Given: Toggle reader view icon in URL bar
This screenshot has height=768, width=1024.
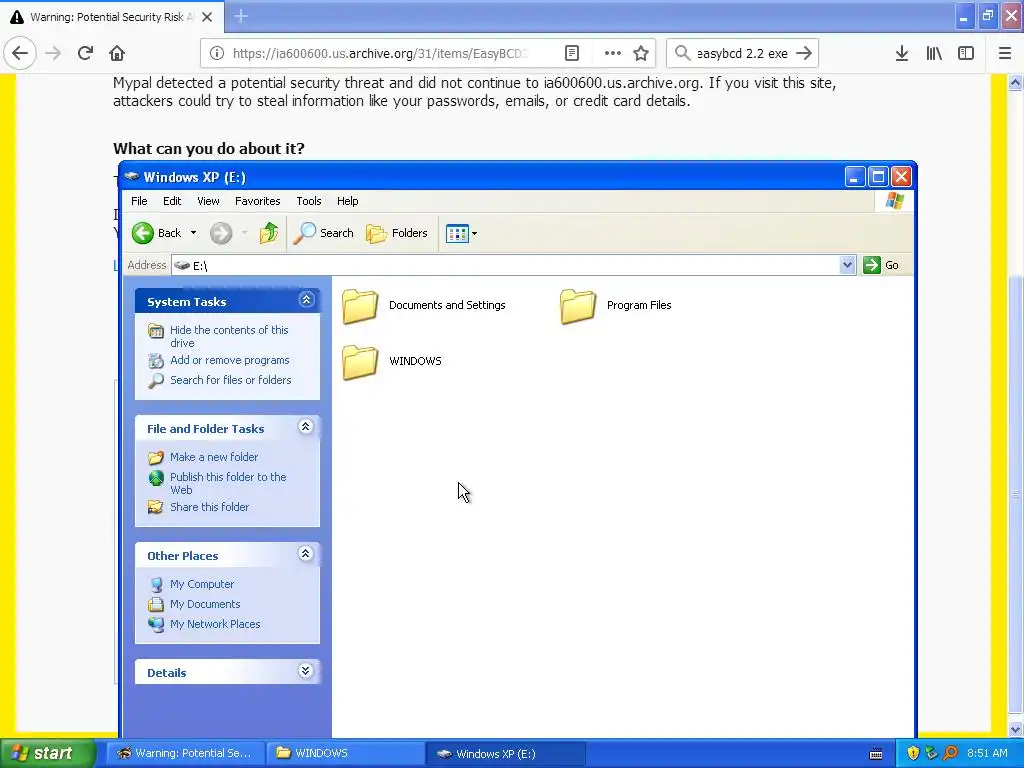Looking at the screenshot, I should (571, 54).
